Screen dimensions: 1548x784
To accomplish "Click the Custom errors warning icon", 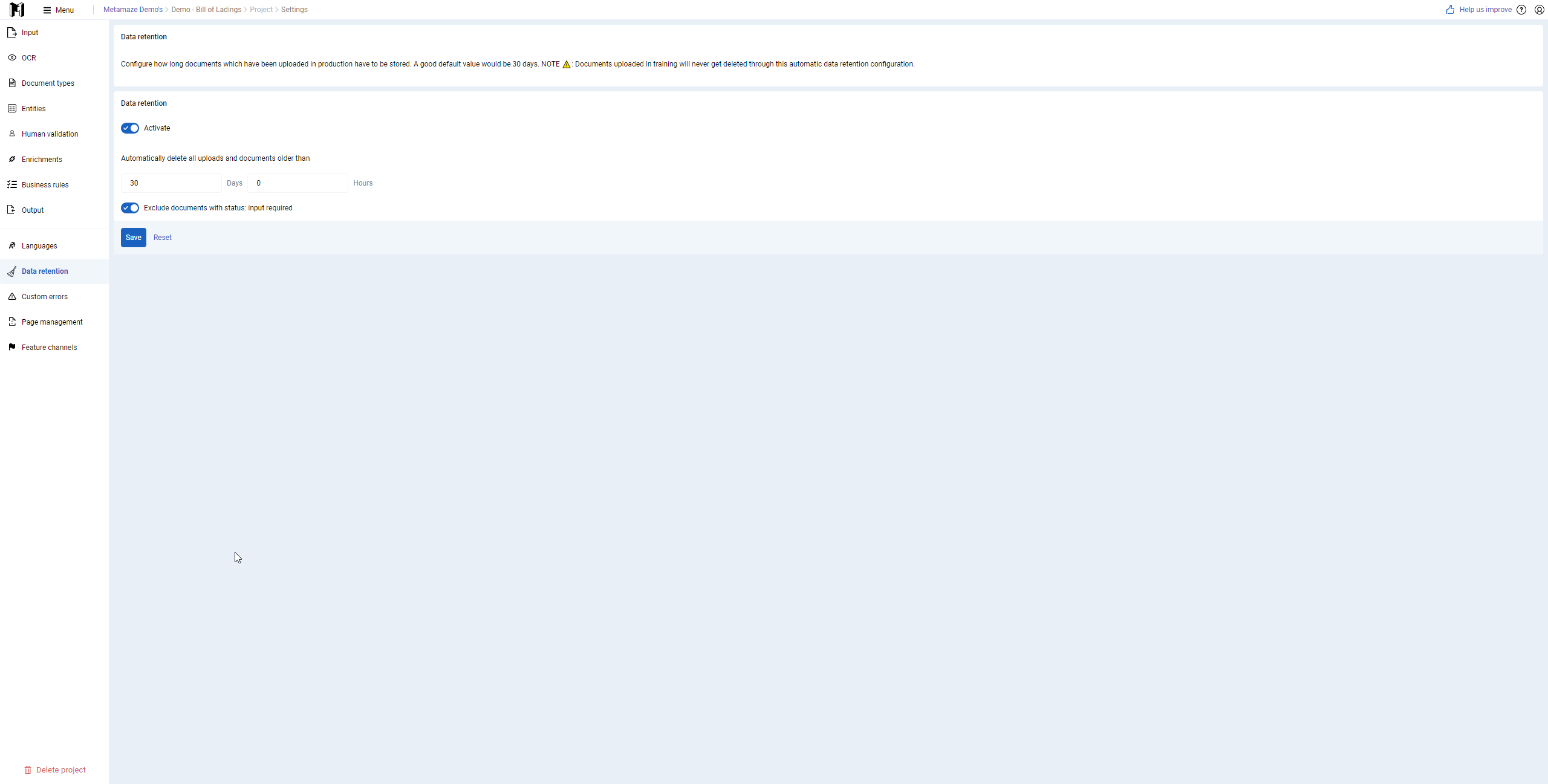I will 12,297.
